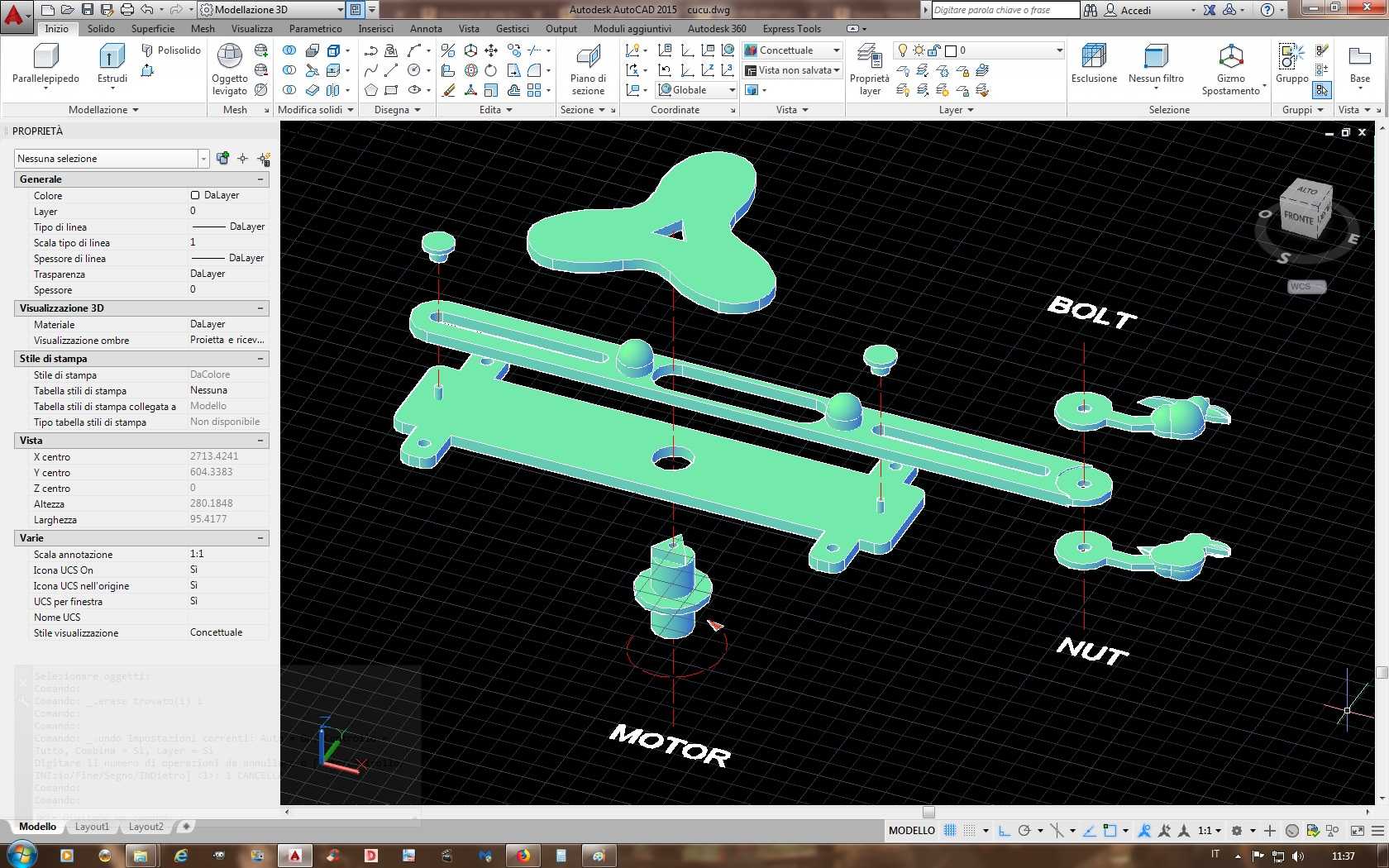Select the Gizmo Spostamento tool

tap(1231, 69)
